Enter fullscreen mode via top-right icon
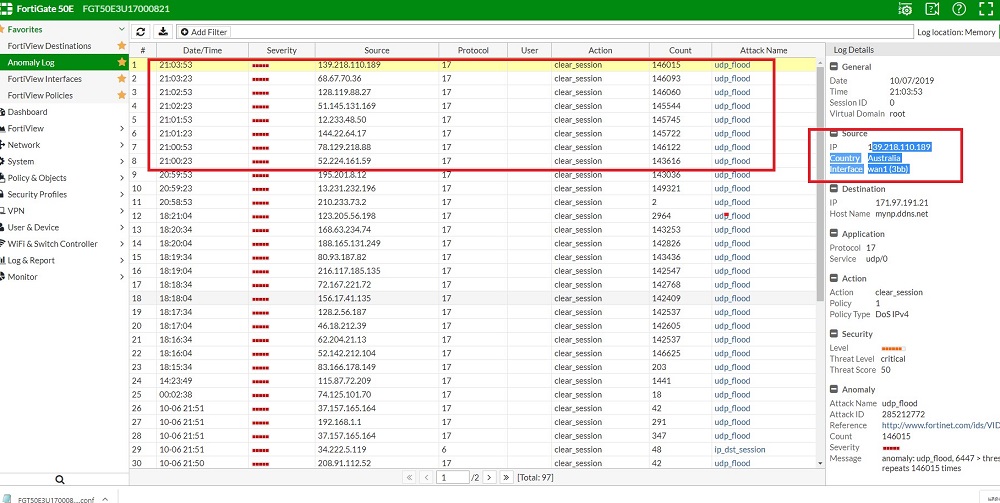This screenshot has width=1000, height=503. 985,9
